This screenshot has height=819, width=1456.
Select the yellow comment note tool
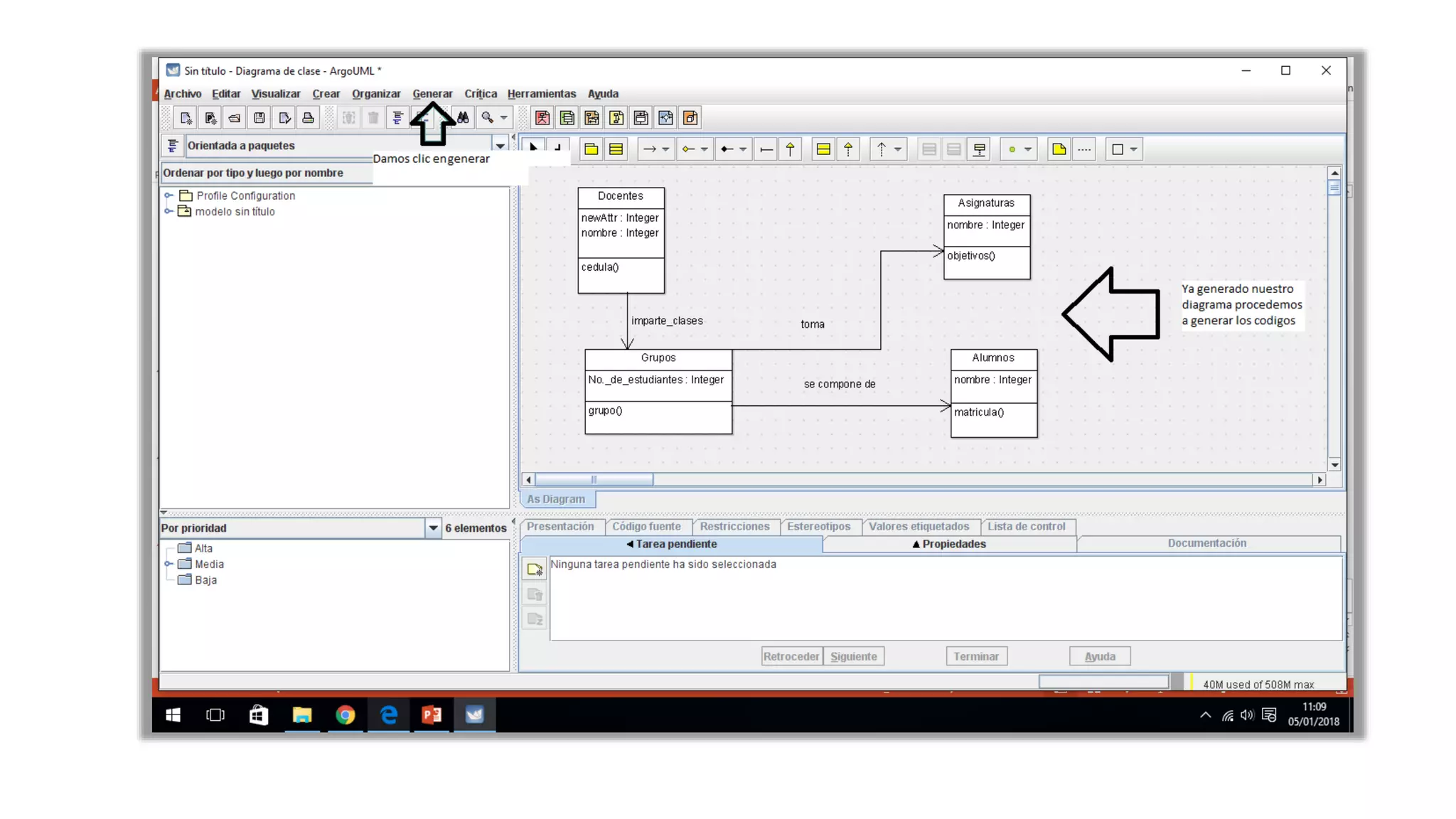click(x=1059, y=149)
